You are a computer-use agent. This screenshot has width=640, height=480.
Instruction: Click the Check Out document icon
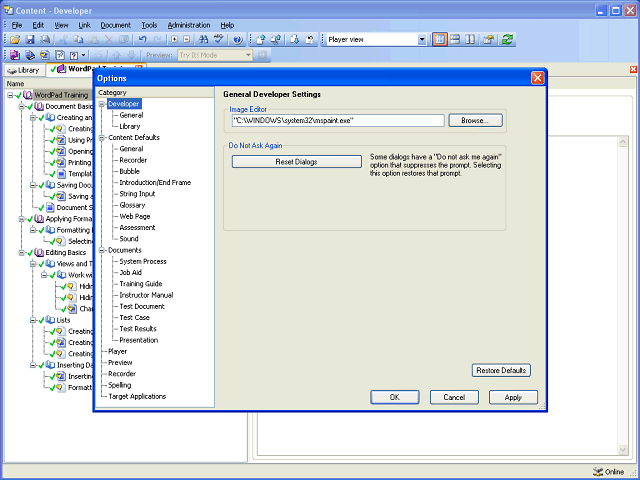click(295, 40)
